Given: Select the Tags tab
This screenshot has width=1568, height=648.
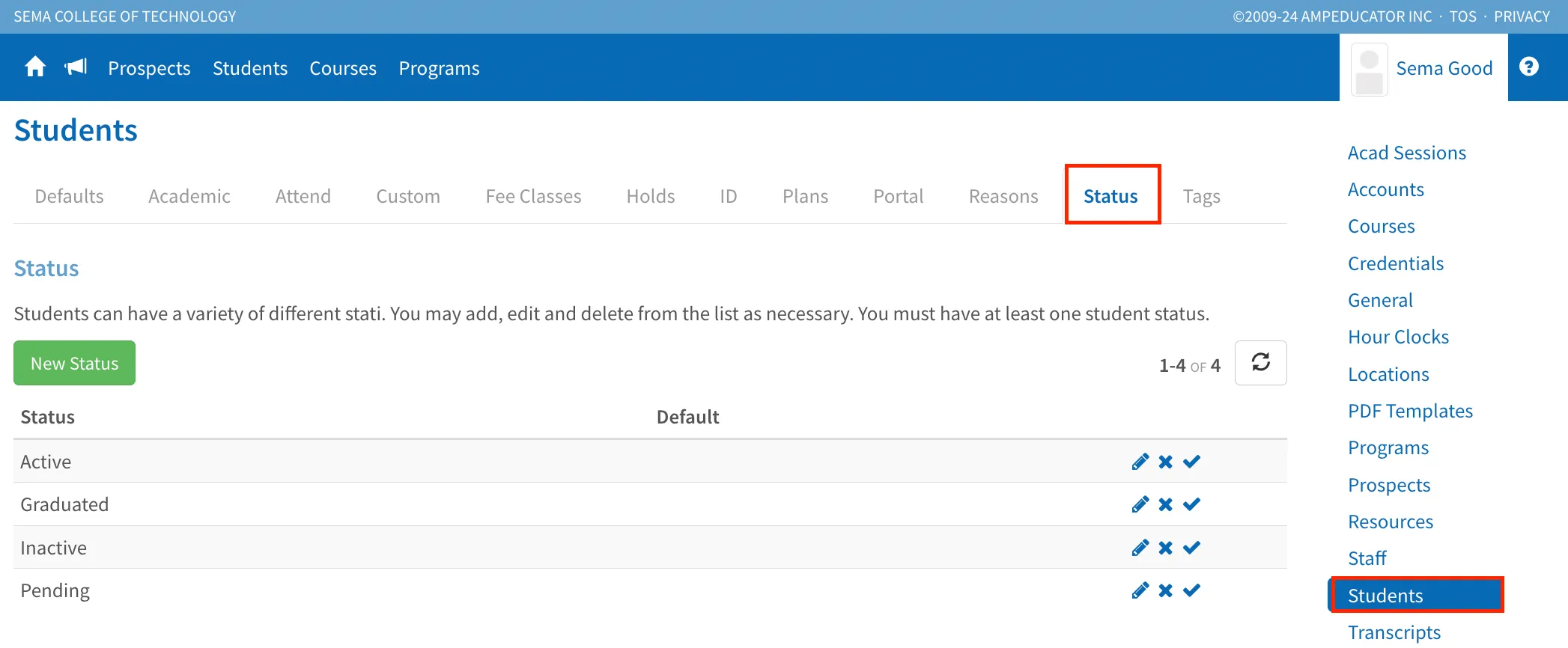Looking at the screenshot, I should (1202, 196).
